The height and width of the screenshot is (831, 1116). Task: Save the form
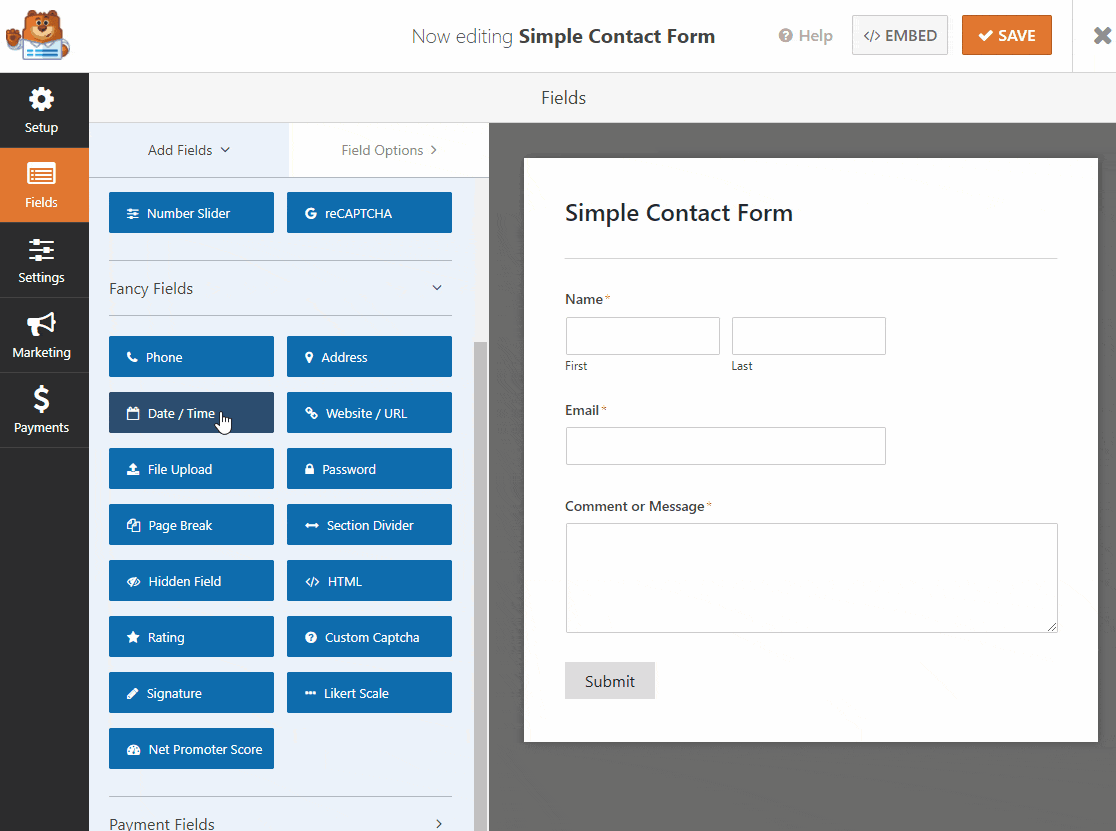pos(1006,36)
